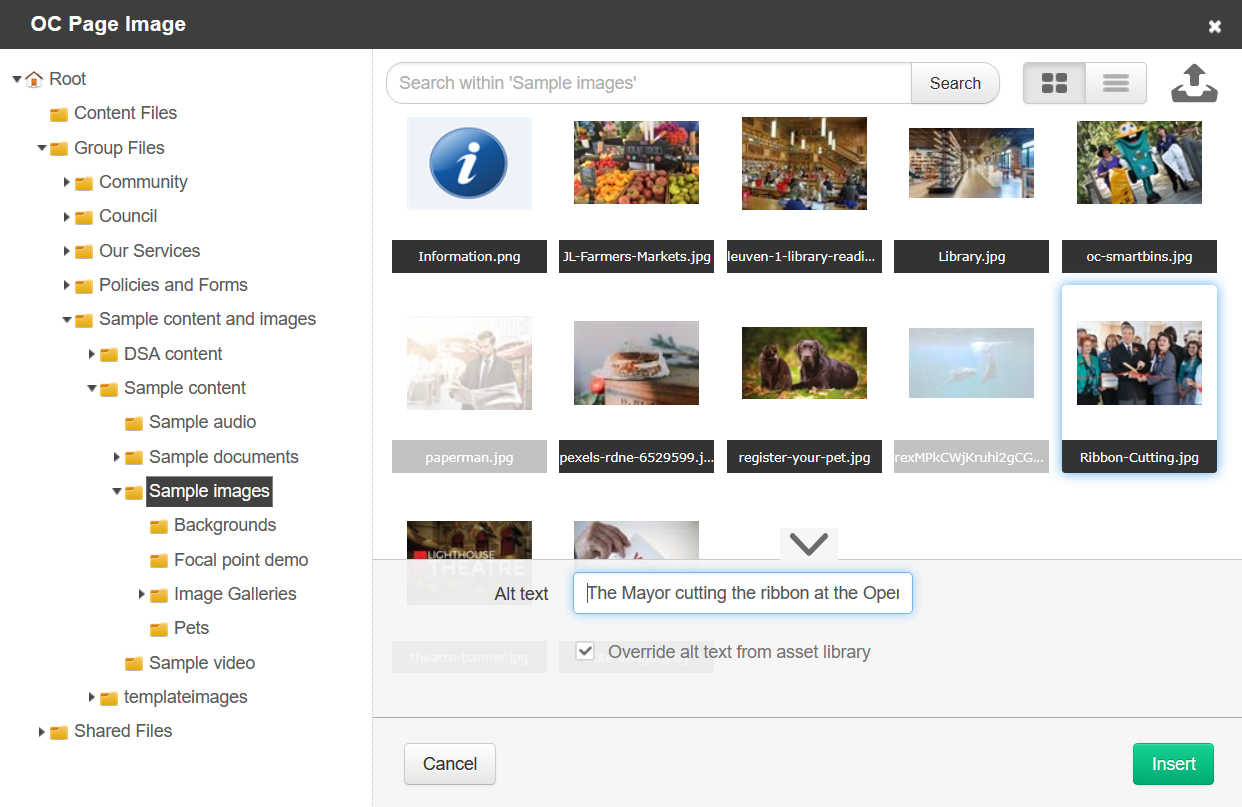1242x807 pixels.
Task: Open the file upload tool
Action: click(x=1194, y=83)
